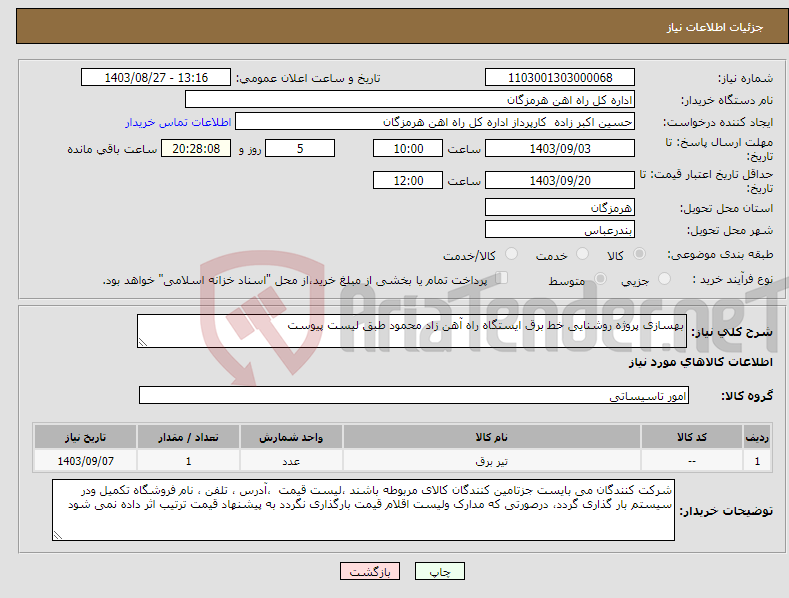
Task: Click the بازگشت (Back) button
Action: [x=370, y=571]
